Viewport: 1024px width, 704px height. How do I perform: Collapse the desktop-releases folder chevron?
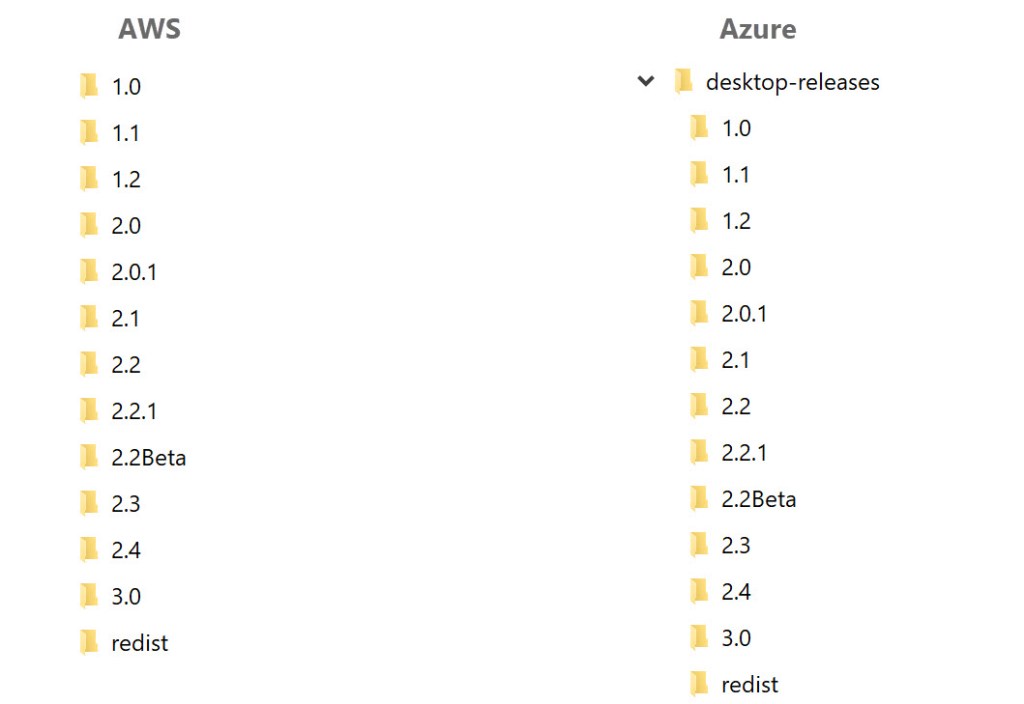(647, 81)
